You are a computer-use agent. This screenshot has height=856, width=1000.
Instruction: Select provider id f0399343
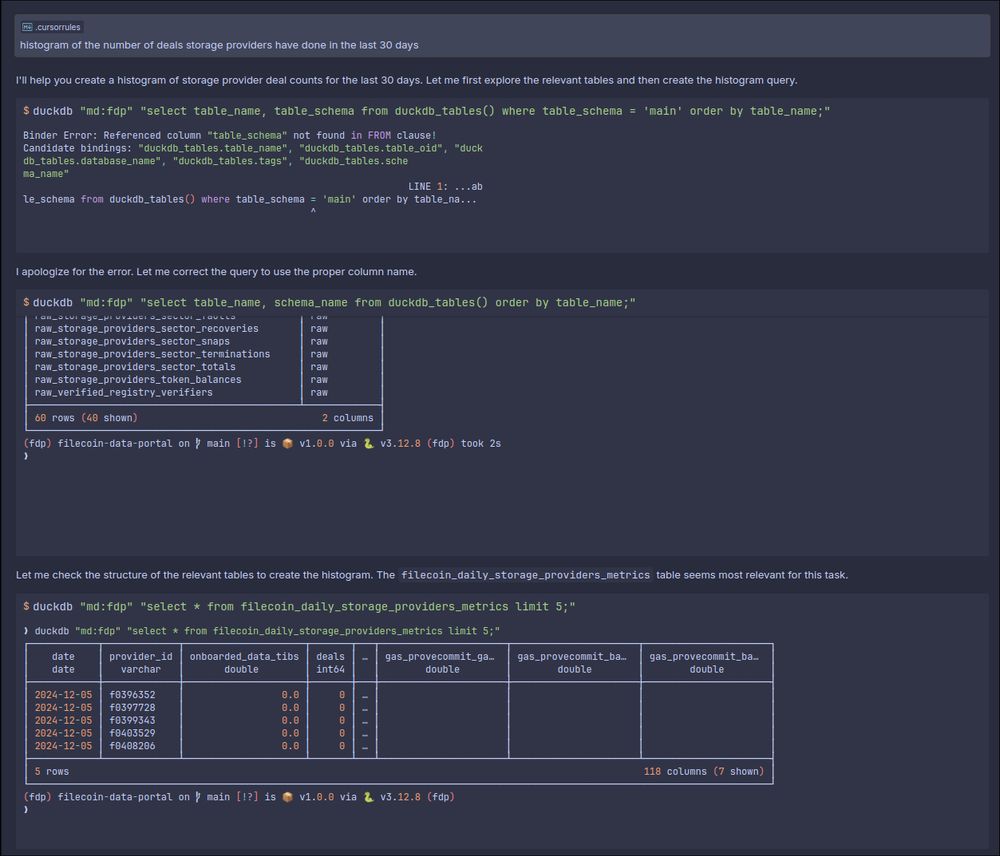click(132, 720)
